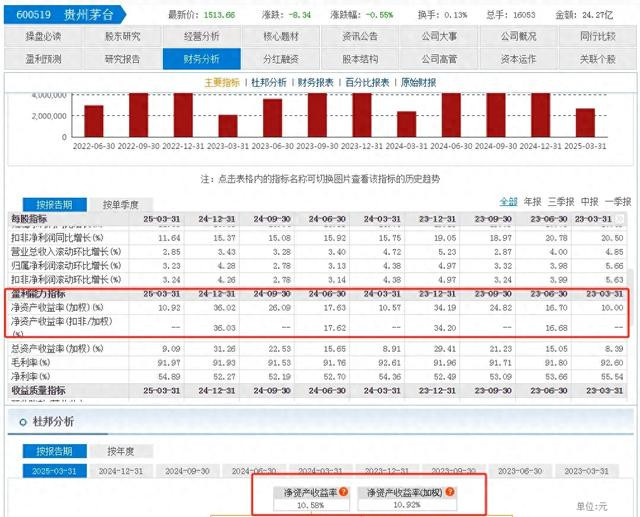Open the 公司概况 tab

pos(519,36)
